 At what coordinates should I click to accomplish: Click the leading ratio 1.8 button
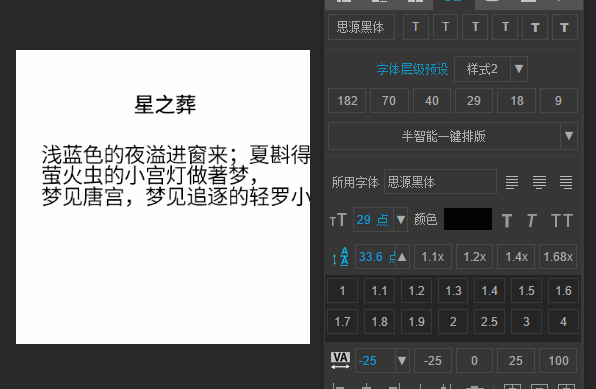(x=379, y=322)
